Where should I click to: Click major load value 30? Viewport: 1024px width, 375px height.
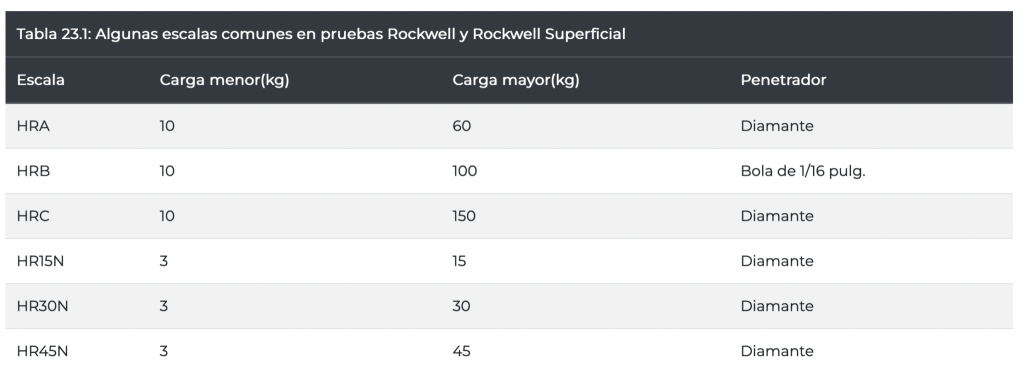(x=461, y=306)
